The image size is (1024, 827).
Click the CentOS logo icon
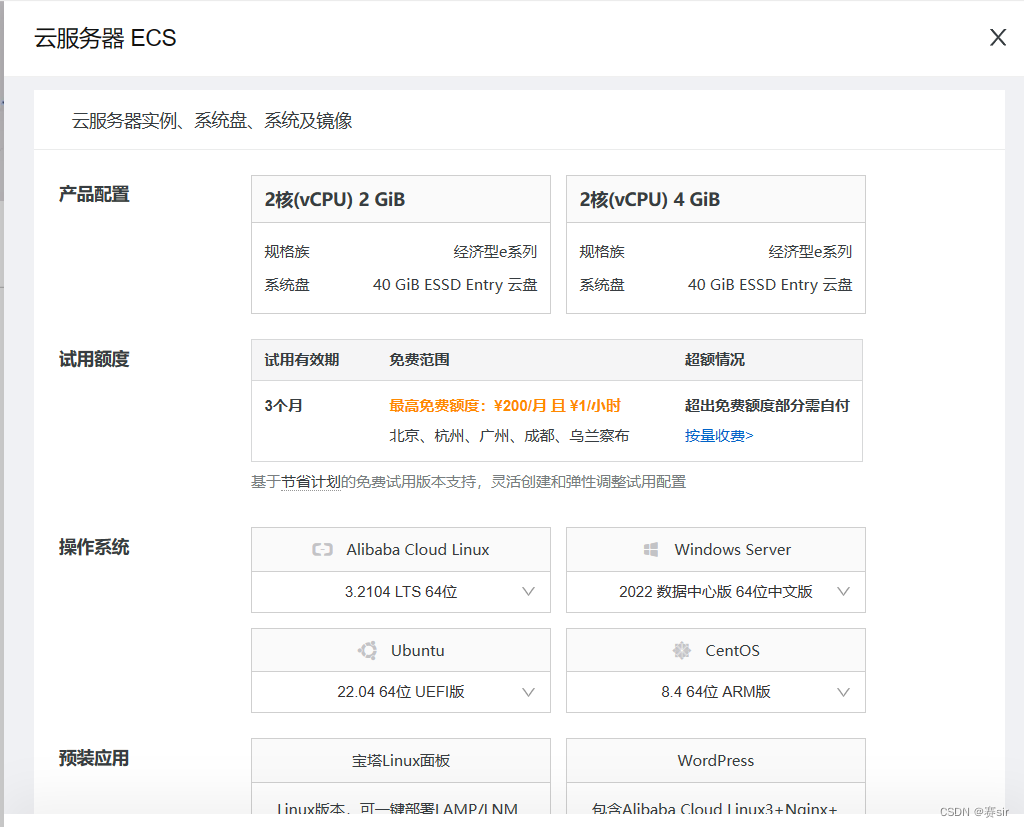[x=682, y=651]
